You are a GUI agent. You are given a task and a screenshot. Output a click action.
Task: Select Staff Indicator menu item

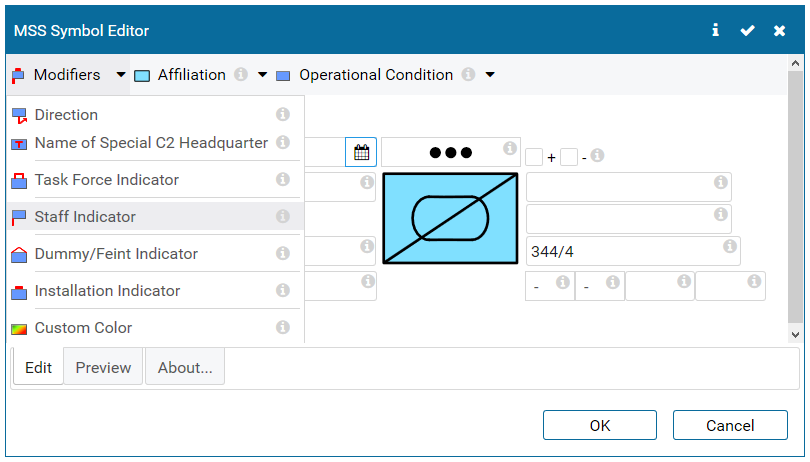coord(85,217)
